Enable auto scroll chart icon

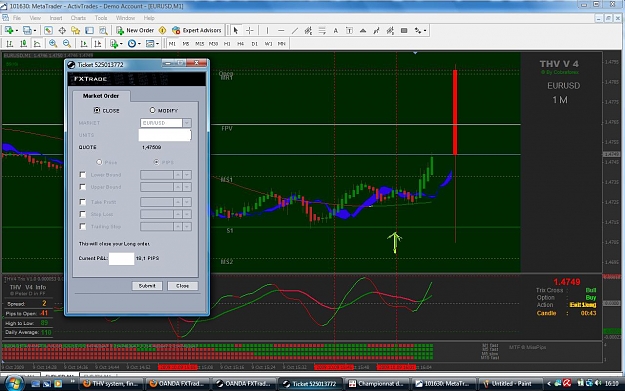84,43
